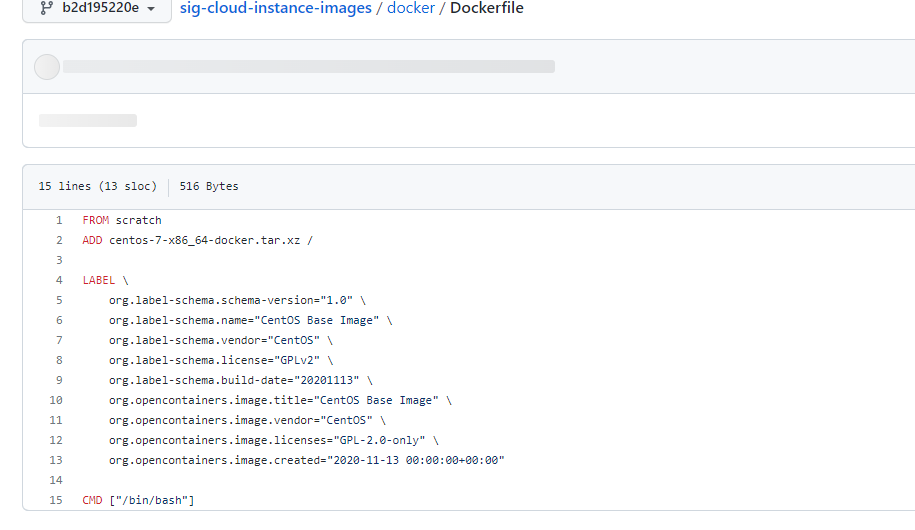Click the loading avatar placeholder circle
Screen dimensions: 915x530
pos(47,67)
